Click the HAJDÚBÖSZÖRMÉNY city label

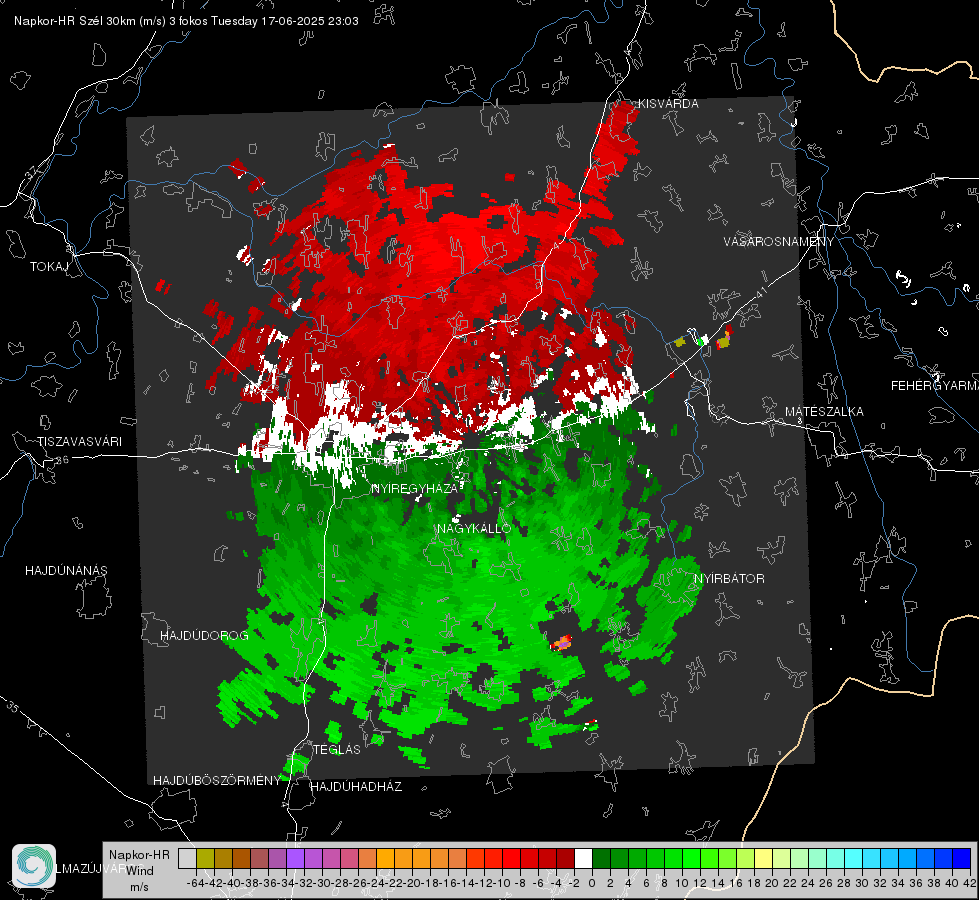(217, 781)
